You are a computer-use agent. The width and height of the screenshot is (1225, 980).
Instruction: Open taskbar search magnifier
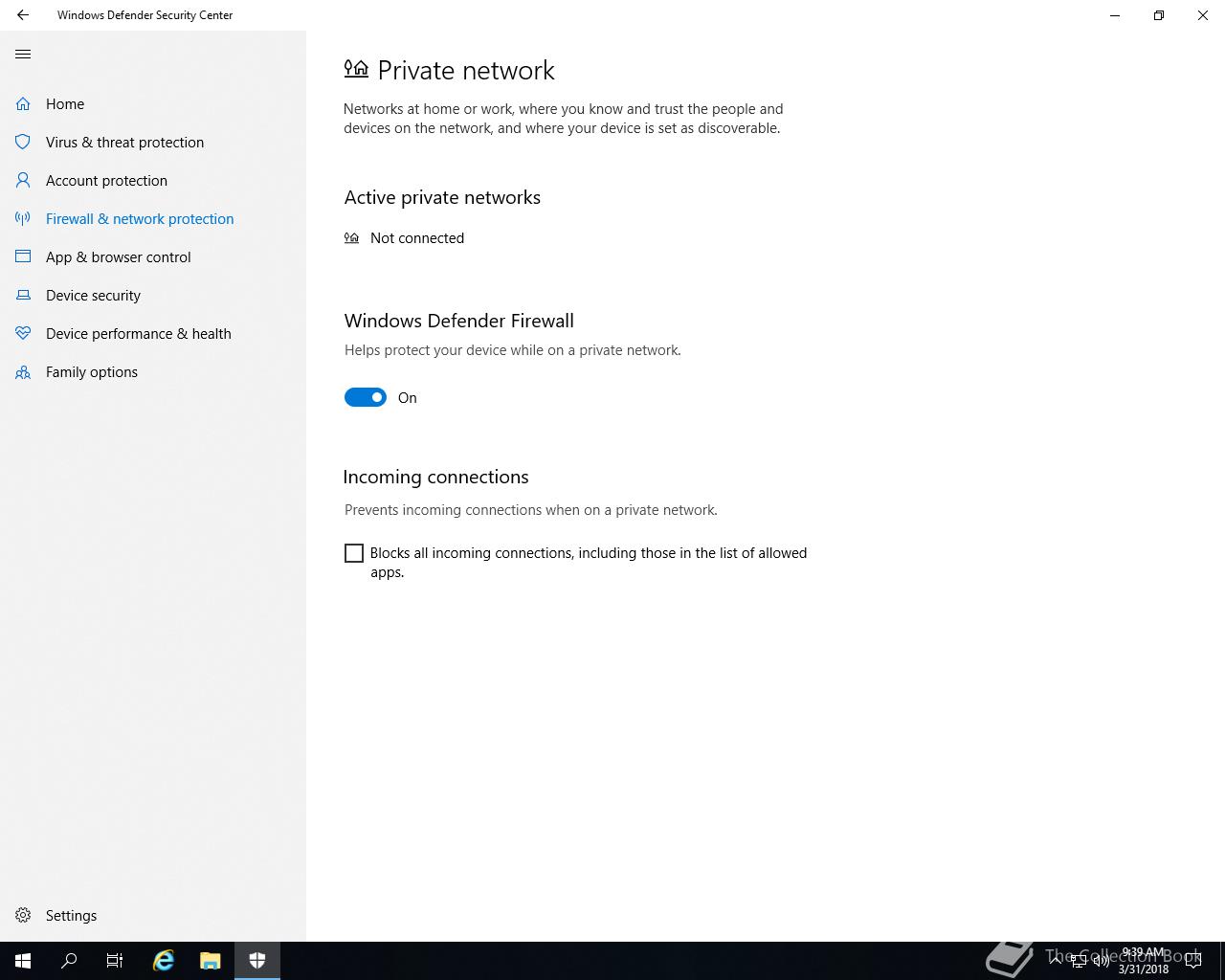coord(69,961)
